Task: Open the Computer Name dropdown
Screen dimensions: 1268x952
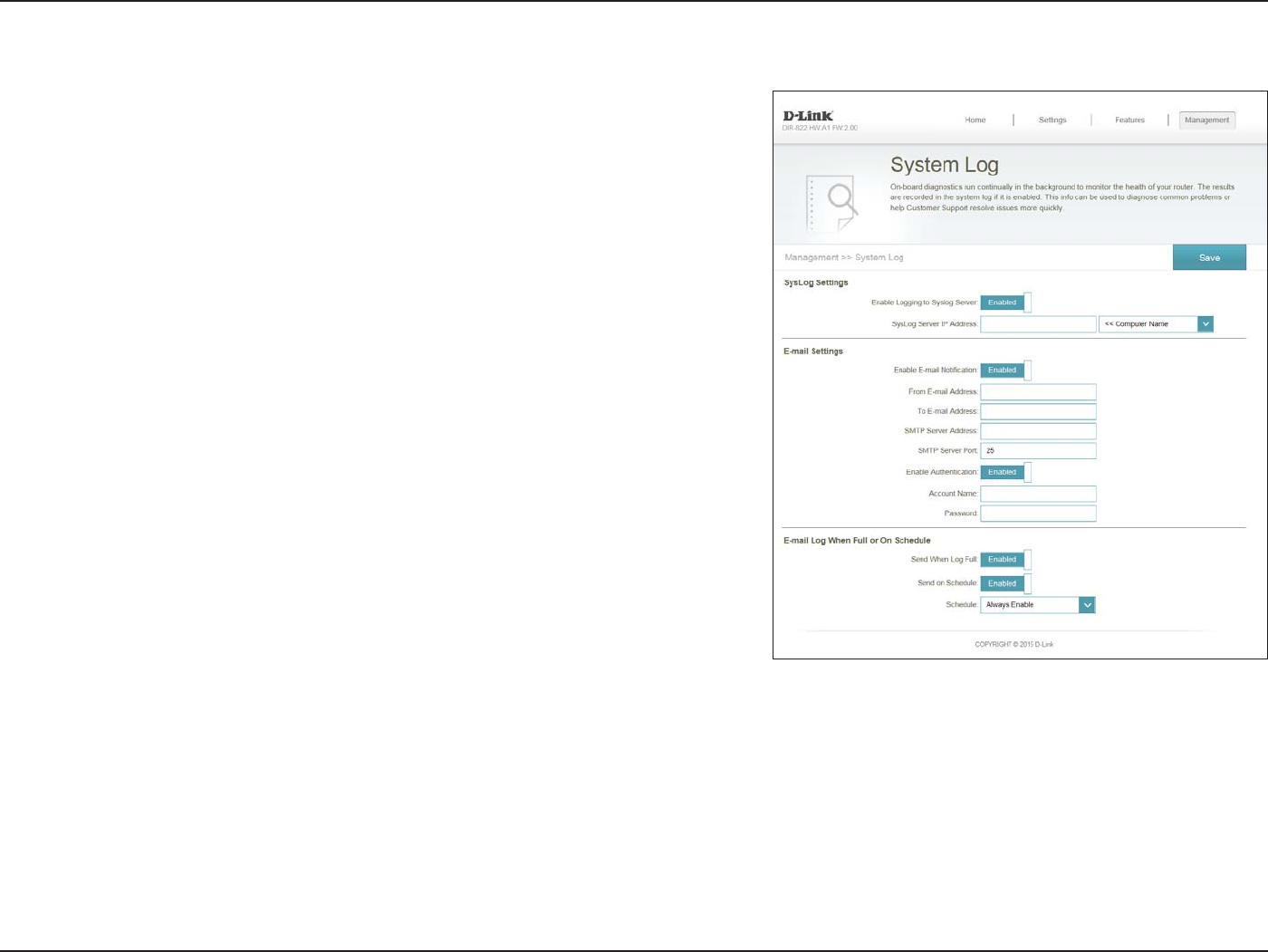Action: [x=1156, y=324]
